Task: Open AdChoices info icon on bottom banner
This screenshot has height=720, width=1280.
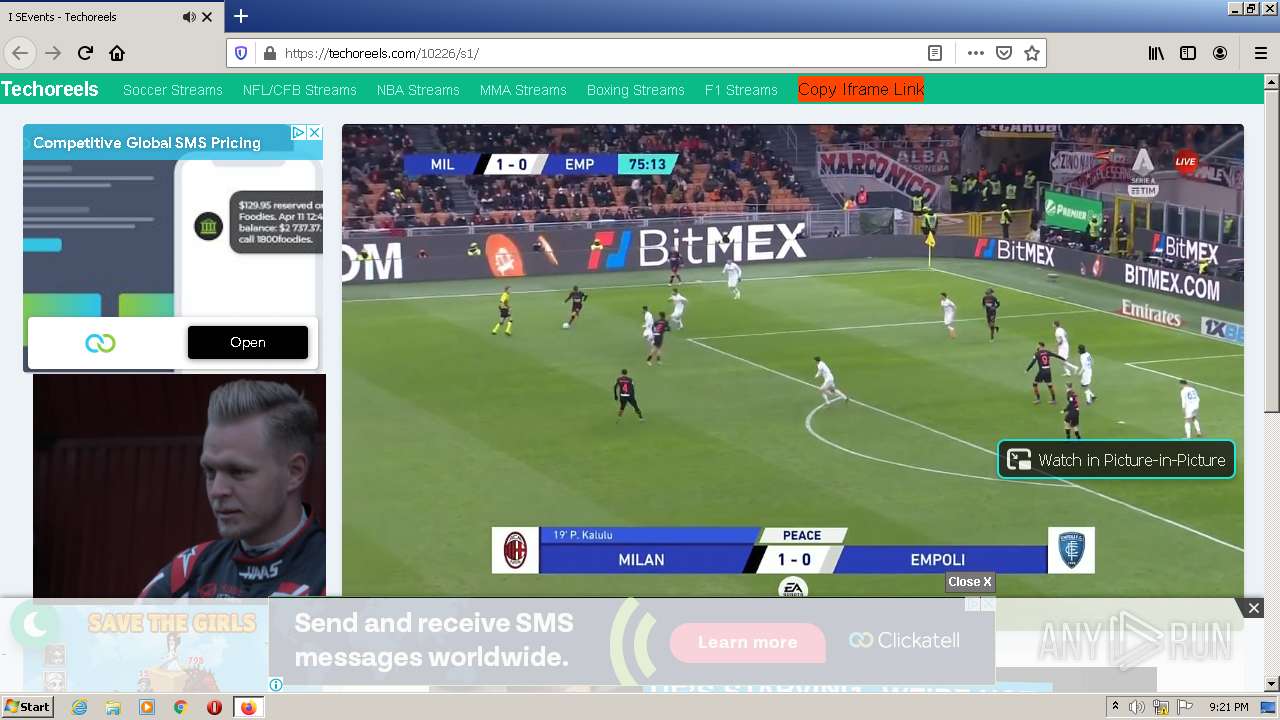Action: (276, 685)
